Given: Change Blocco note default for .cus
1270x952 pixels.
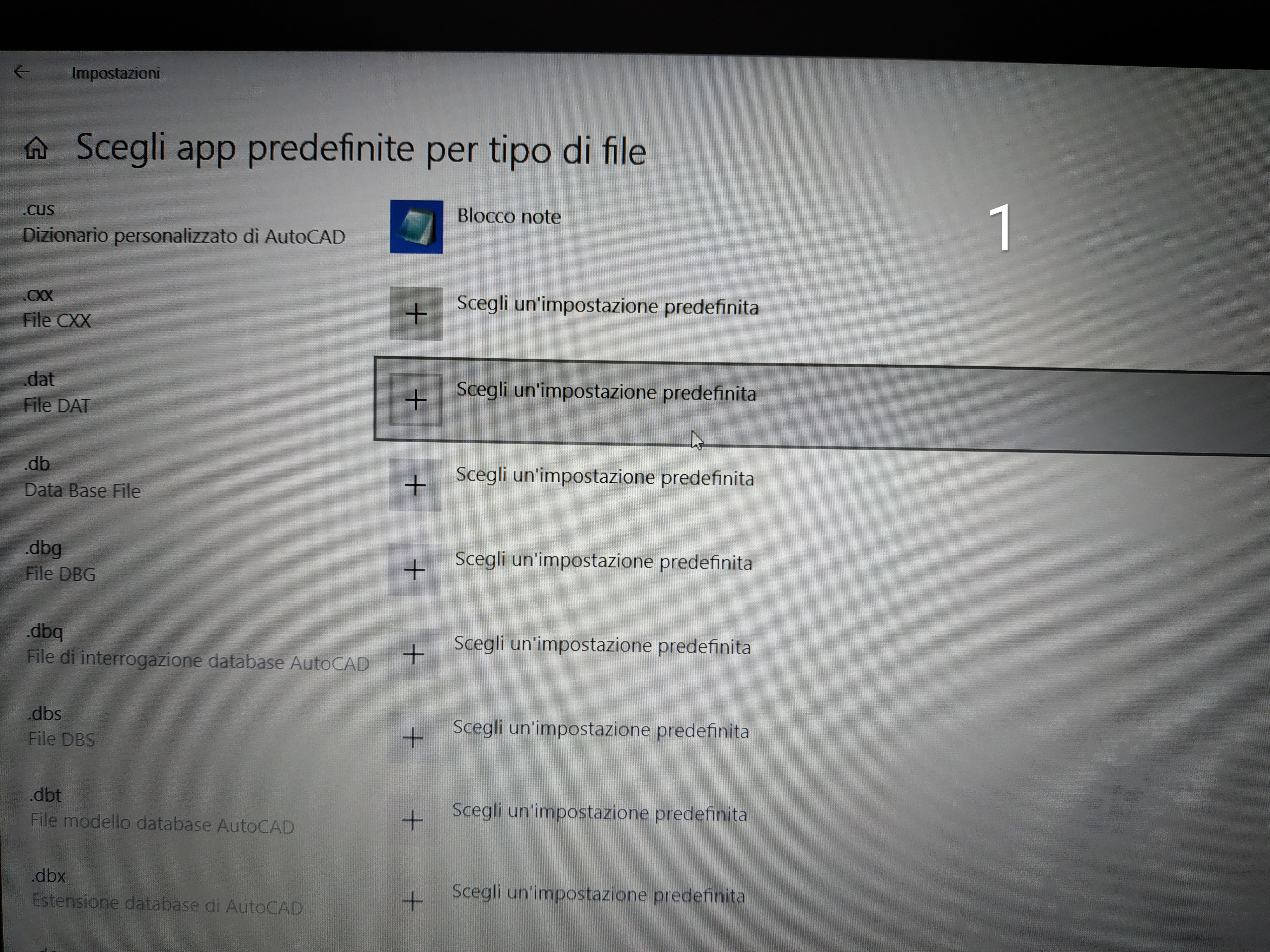Looking at the screenshot, I should (x=509, y=216).
